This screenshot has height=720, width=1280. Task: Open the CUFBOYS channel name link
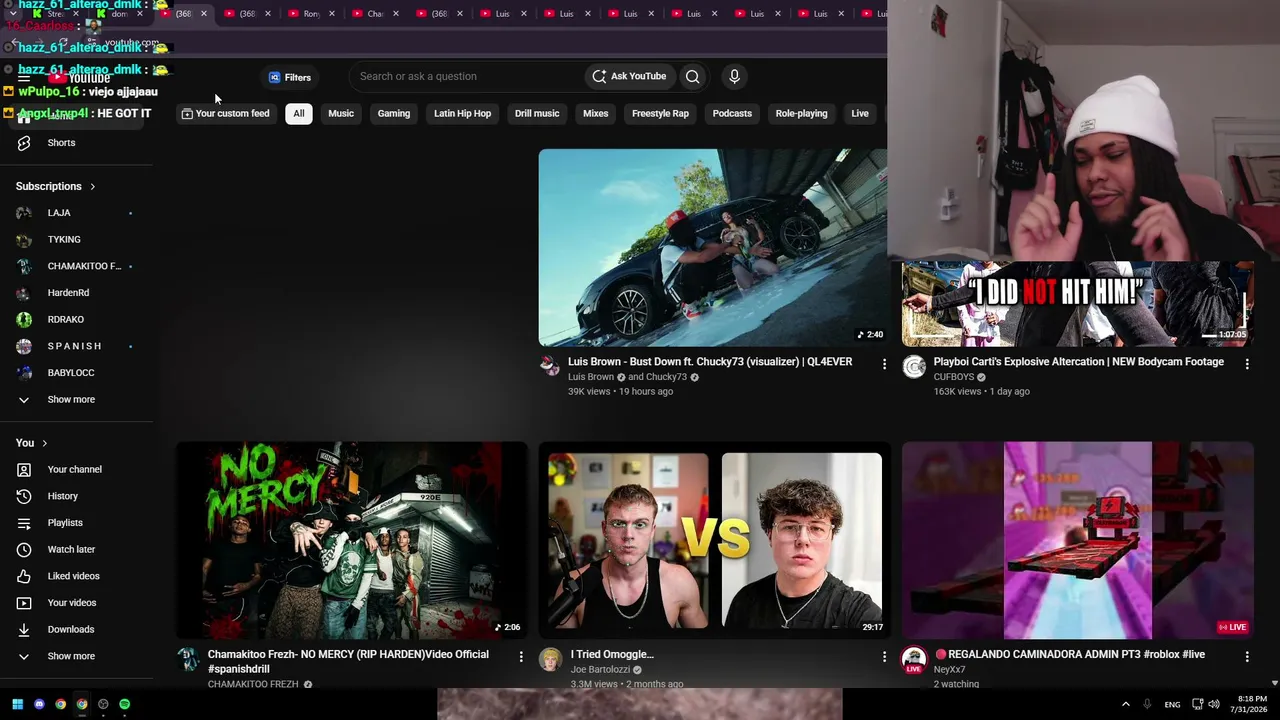pos(953,377)
